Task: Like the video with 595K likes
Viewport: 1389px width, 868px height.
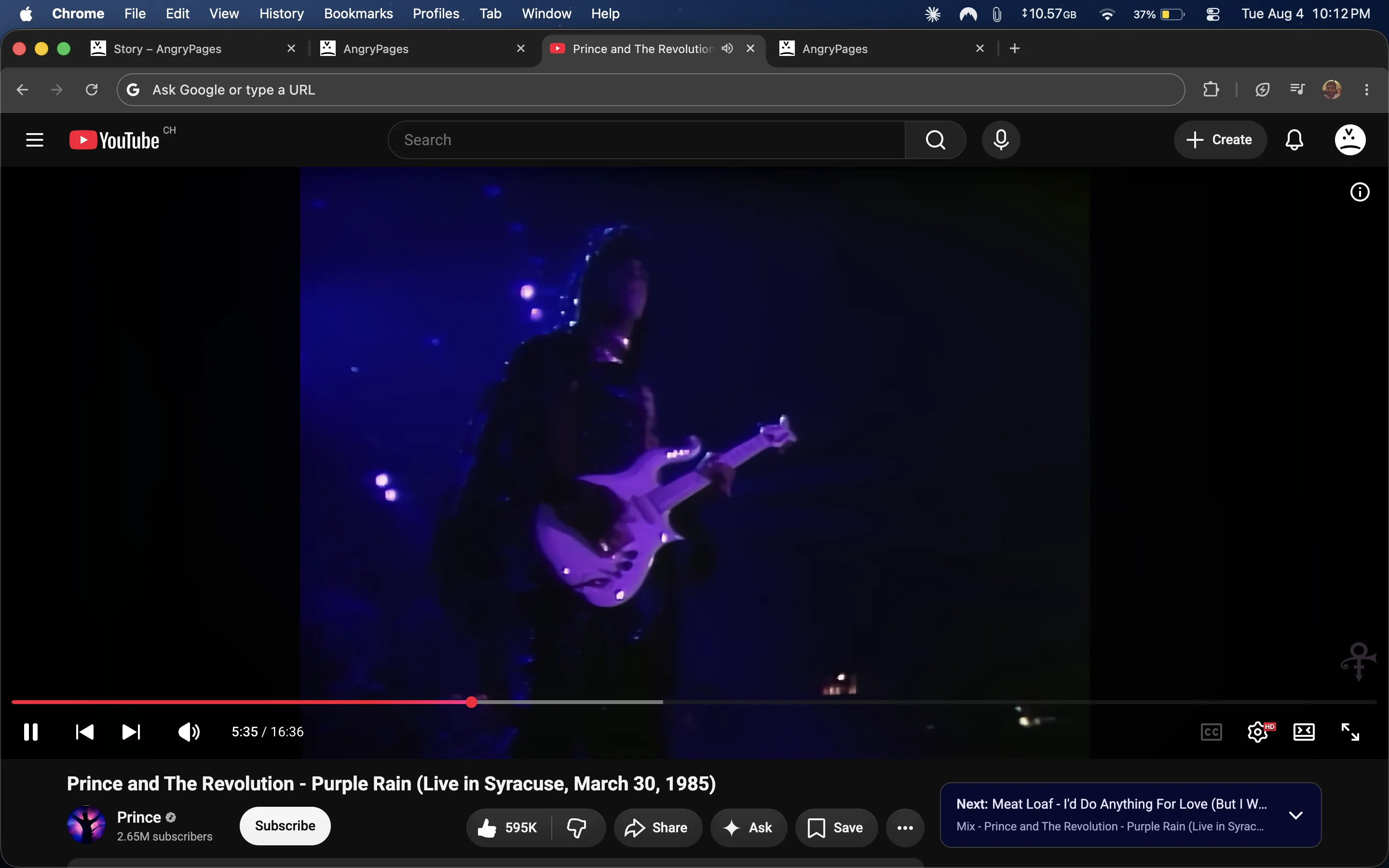Action: [508, 827]
